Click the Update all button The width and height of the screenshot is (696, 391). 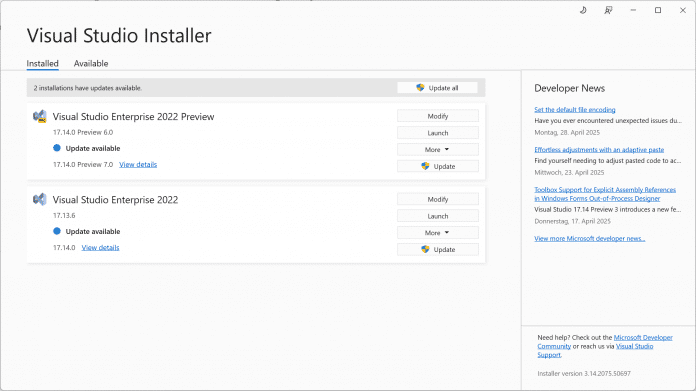[x=437, y=88]
